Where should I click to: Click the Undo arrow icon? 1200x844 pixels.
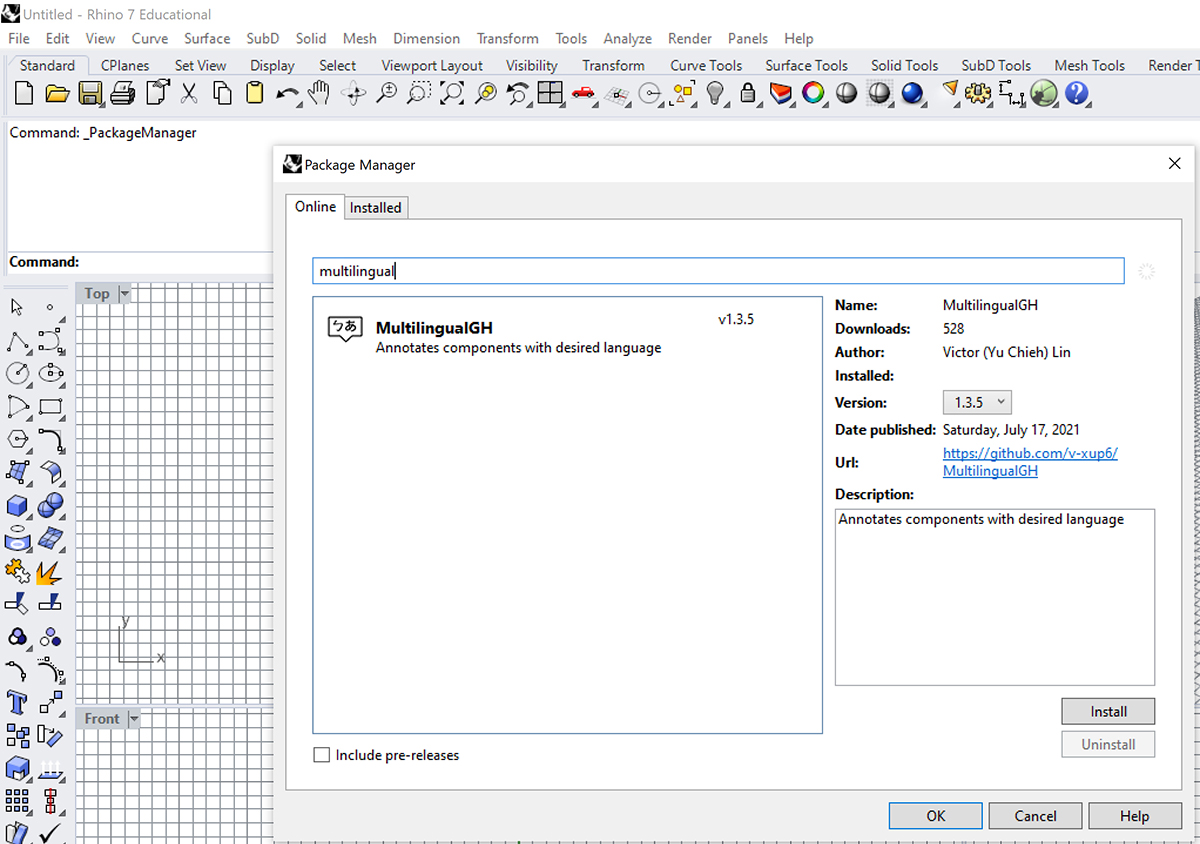(x=287, y=94)
